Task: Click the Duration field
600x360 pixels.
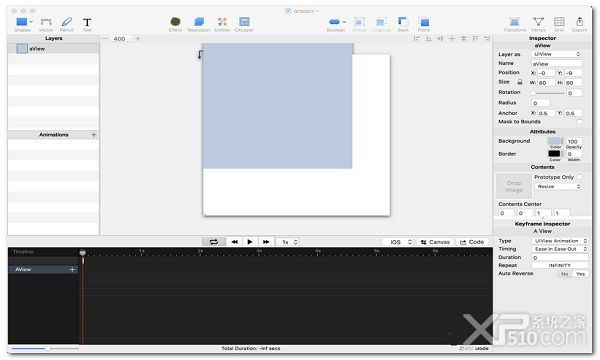Action: tap(560, 258)
